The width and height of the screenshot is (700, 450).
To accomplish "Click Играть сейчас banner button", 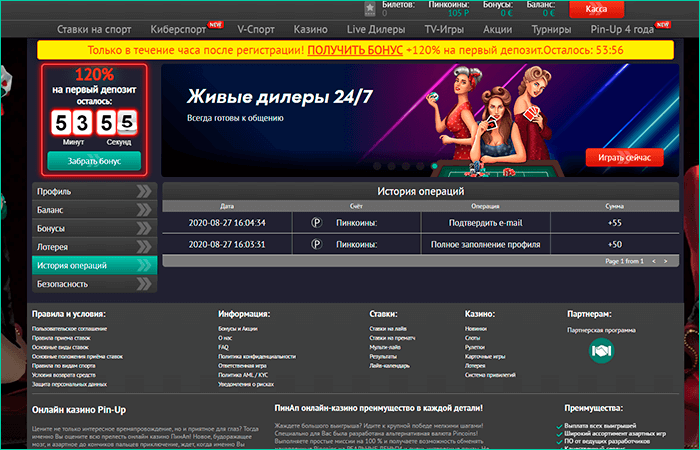I will (x=625, y=158).
